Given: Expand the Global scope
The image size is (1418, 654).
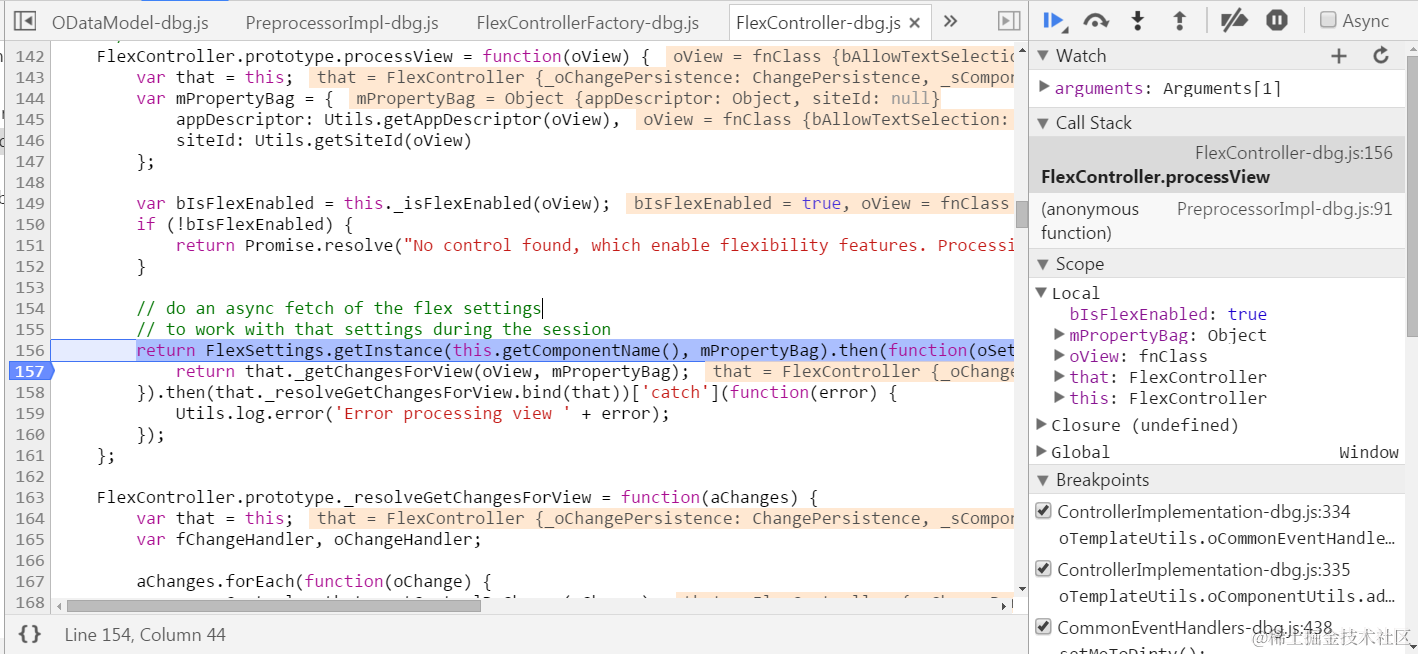Looking at the screenshot, I should click(1042, 452).
